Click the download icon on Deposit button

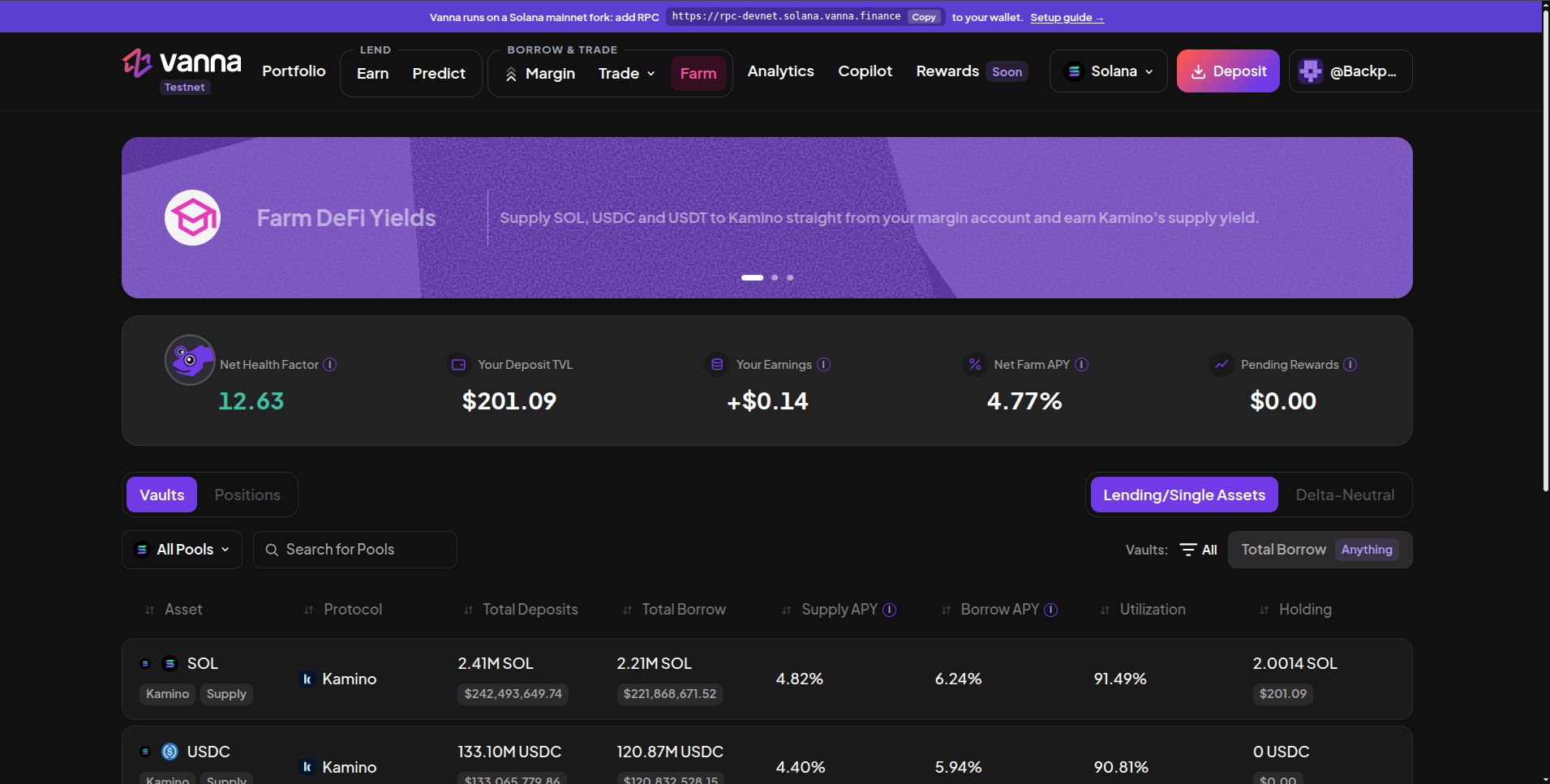(1198, 71)
